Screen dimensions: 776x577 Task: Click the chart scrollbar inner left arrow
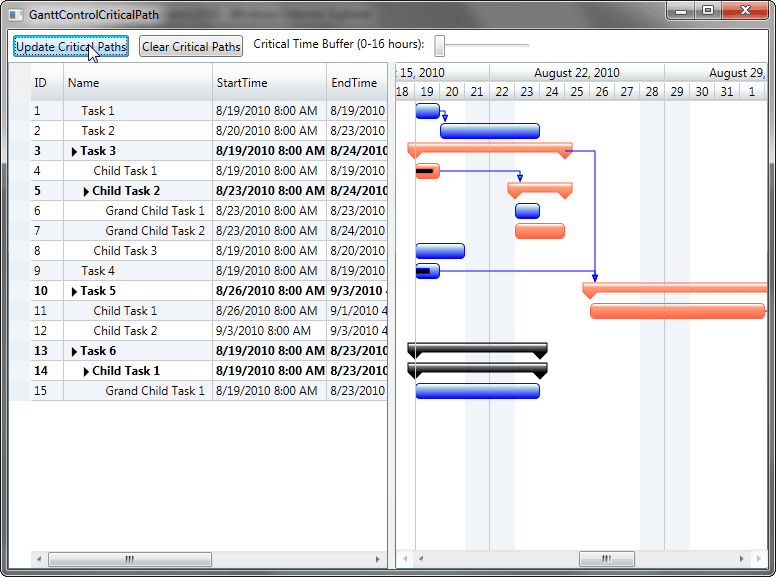coord(421,559)
